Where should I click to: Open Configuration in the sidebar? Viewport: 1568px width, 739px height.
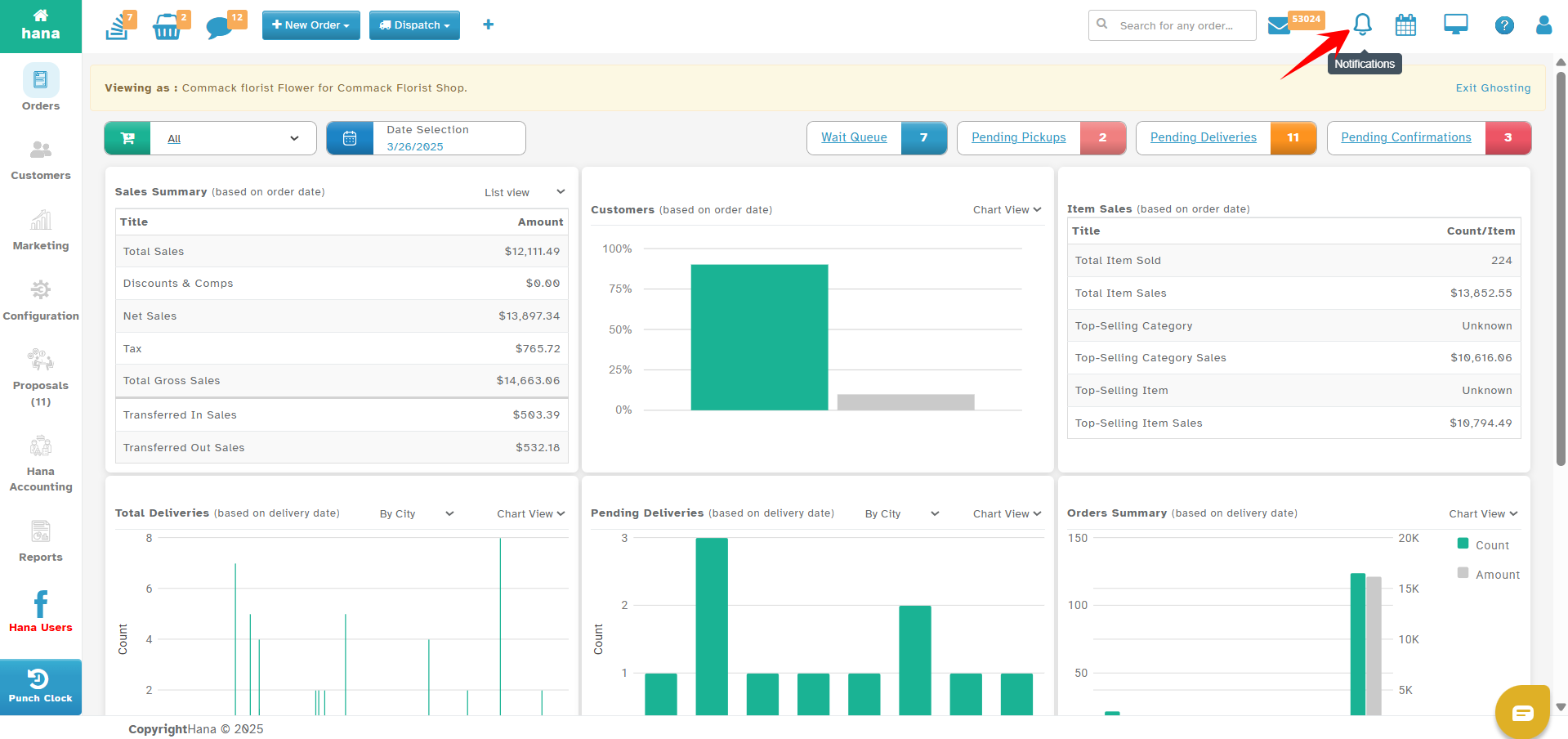(41, 301)
